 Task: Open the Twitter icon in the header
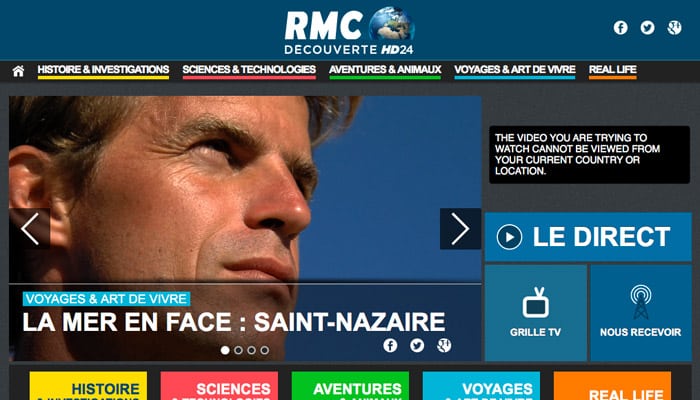point(647,28)
